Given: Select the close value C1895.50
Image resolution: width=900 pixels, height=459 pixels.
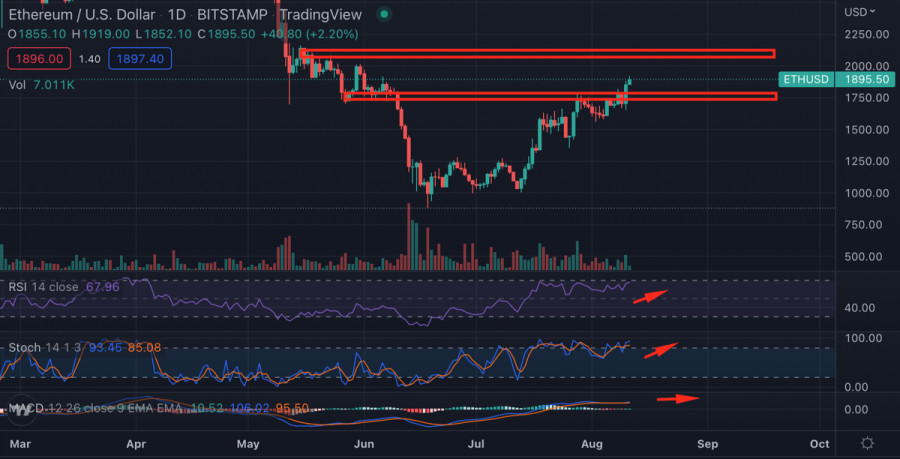Looking at the screenshot, I should tap(226, 34).
